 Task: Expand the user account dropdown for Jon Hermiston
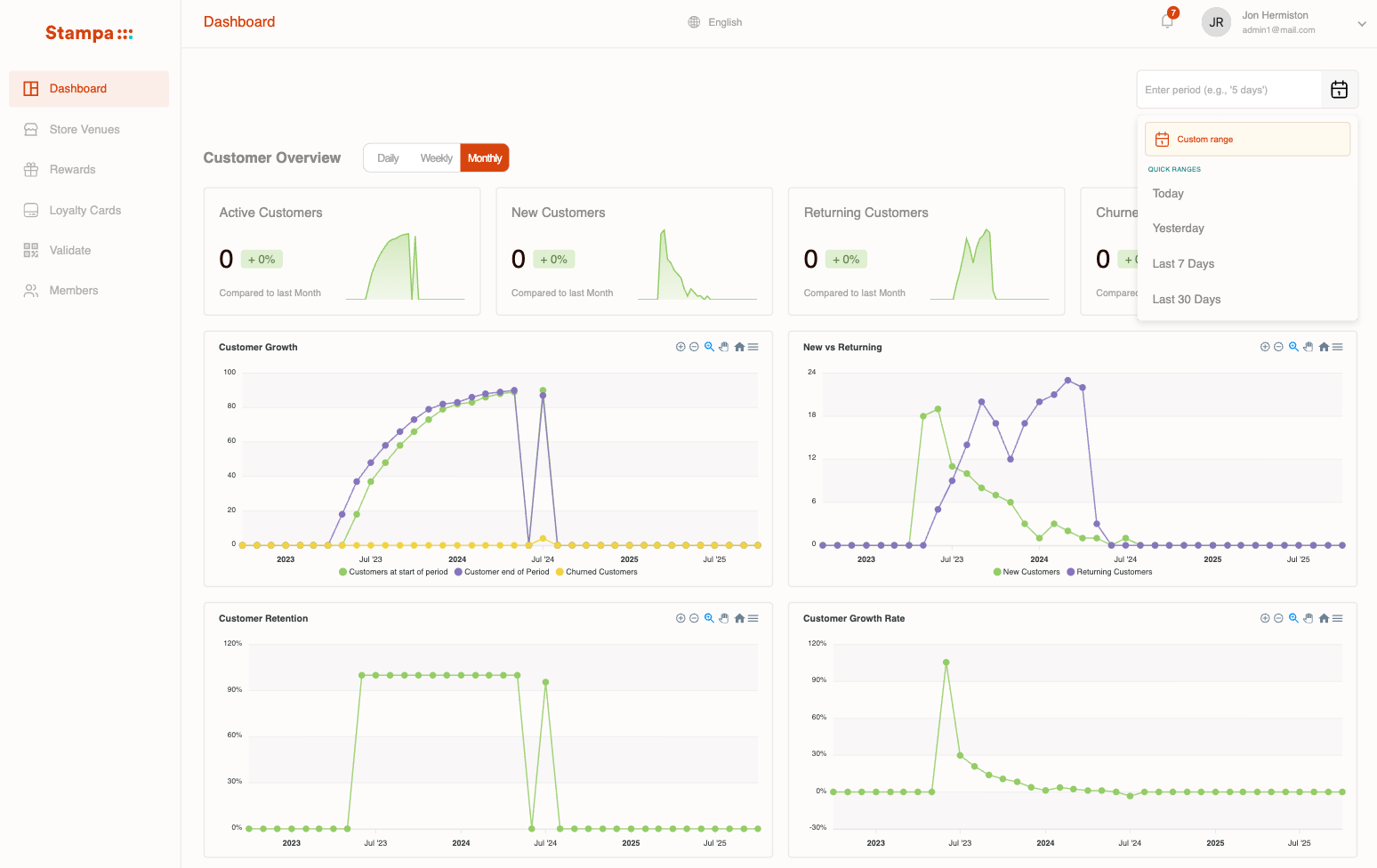[x=1362, y=24]
